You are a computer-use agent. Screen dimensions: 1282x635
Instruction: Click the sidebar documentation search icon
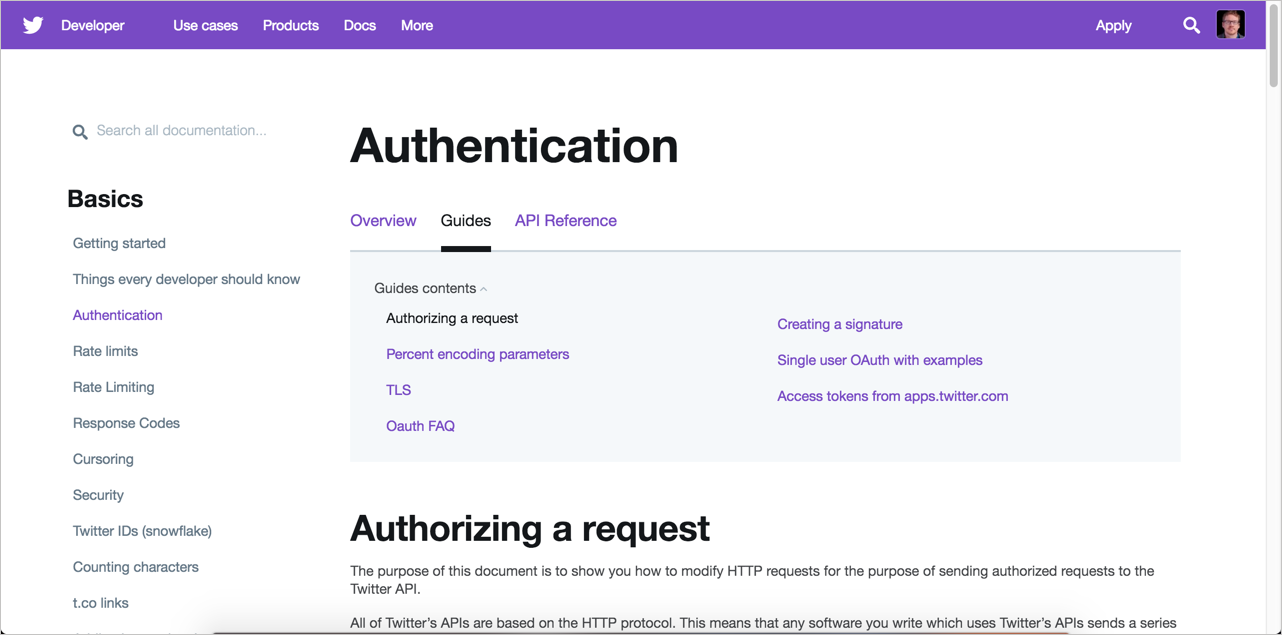[80, 132]
